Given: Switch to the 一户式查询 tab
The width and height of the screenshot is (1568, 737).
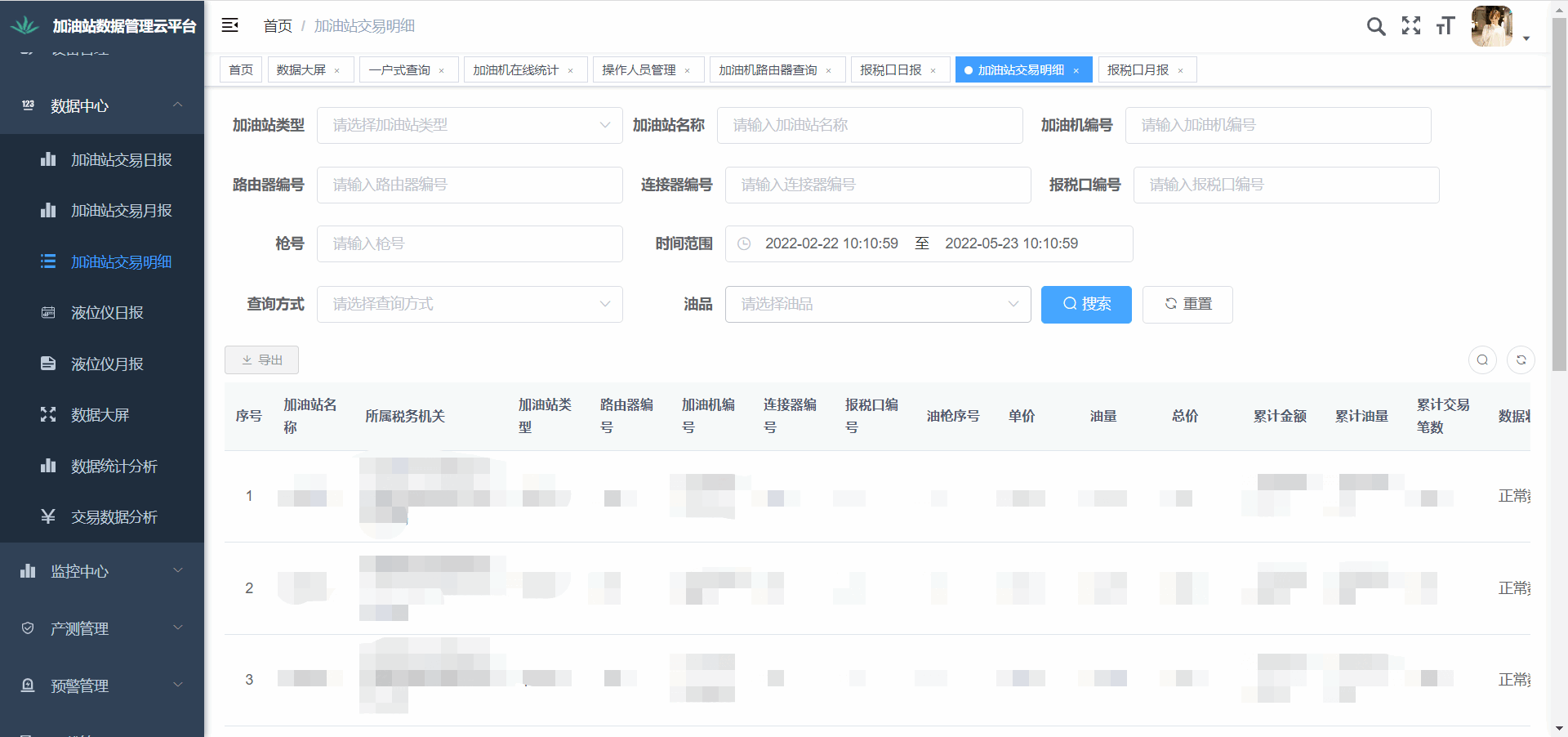Looking at the screenshot, I should (399, 70).
